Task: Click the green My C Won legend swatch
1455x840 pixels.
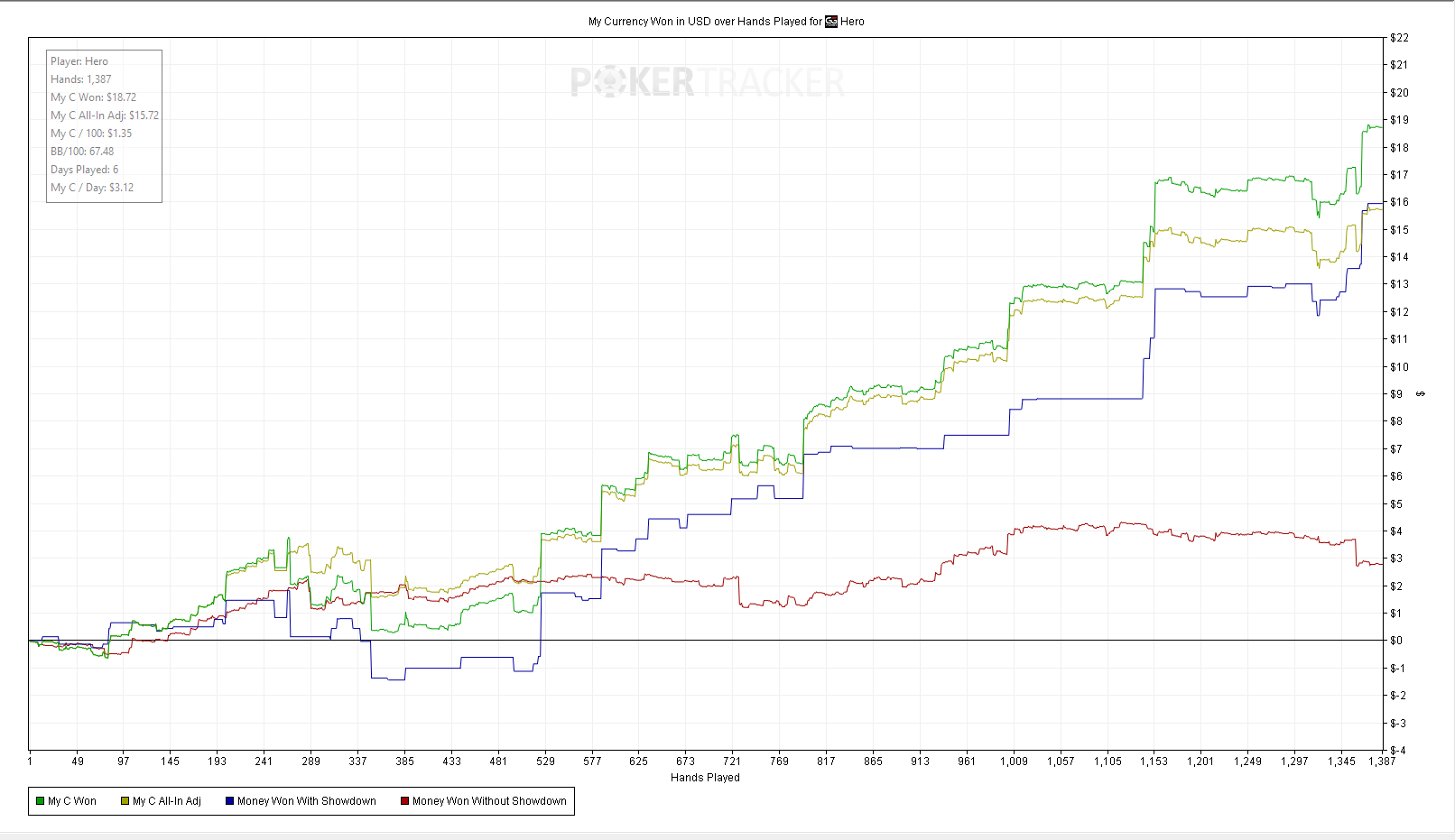Action: (40, 801)
